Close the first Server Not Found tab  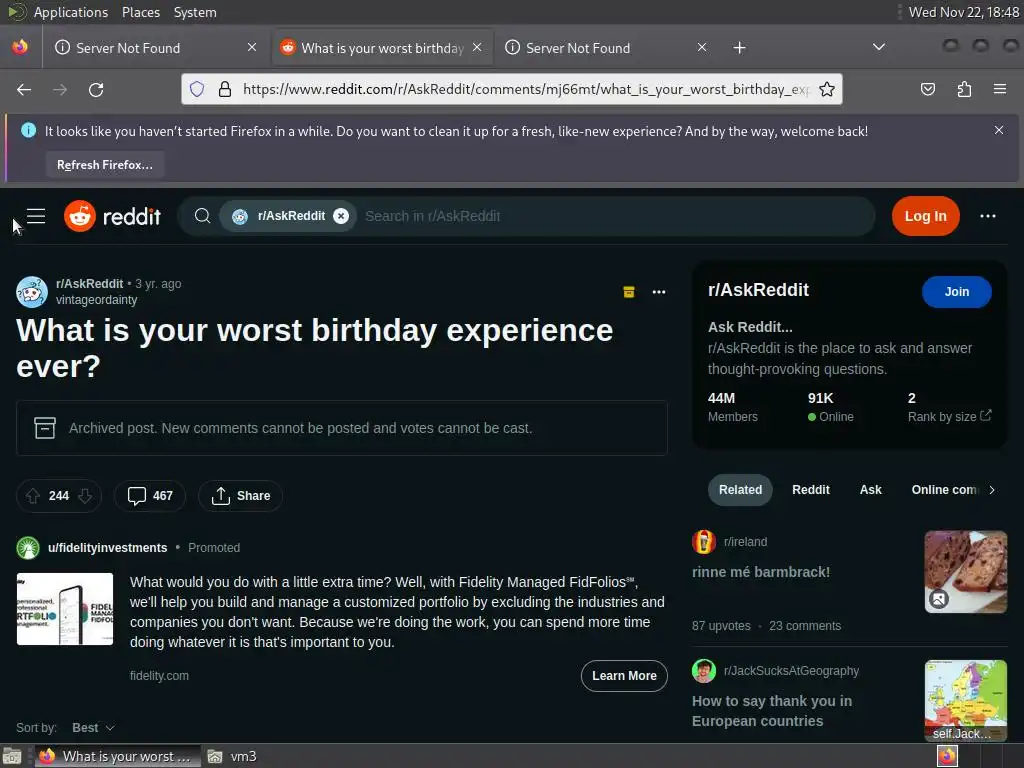coord(252,48)
